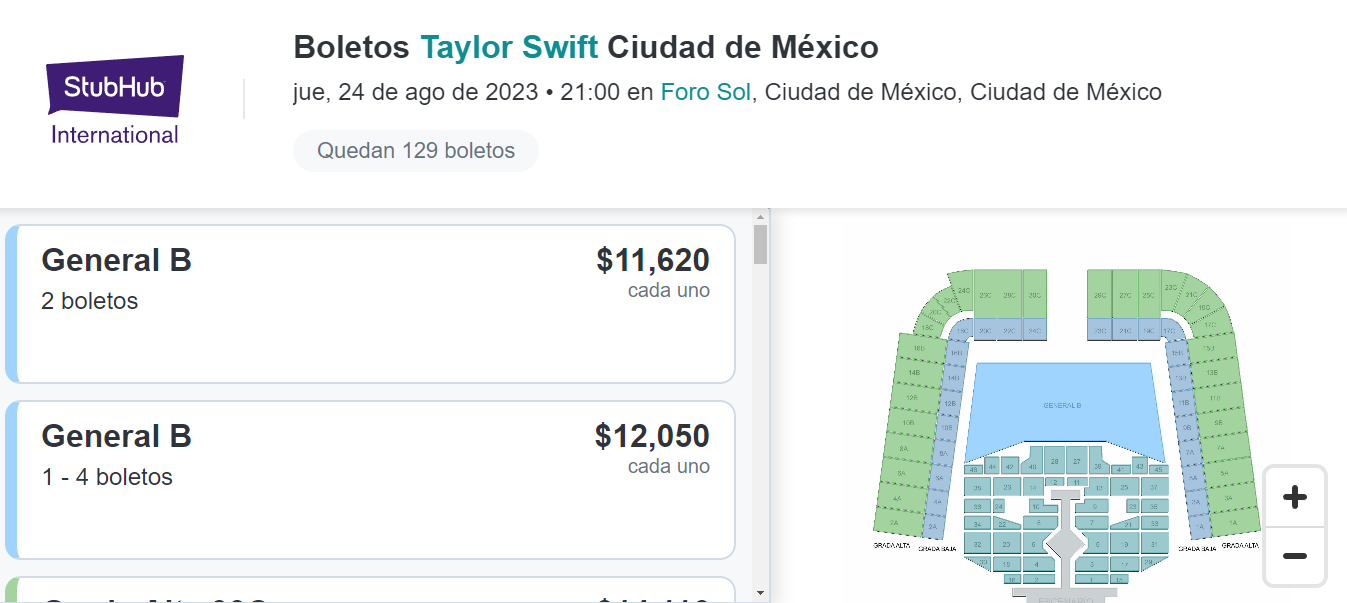Open General B listing priced $12,050

point(370,480)
